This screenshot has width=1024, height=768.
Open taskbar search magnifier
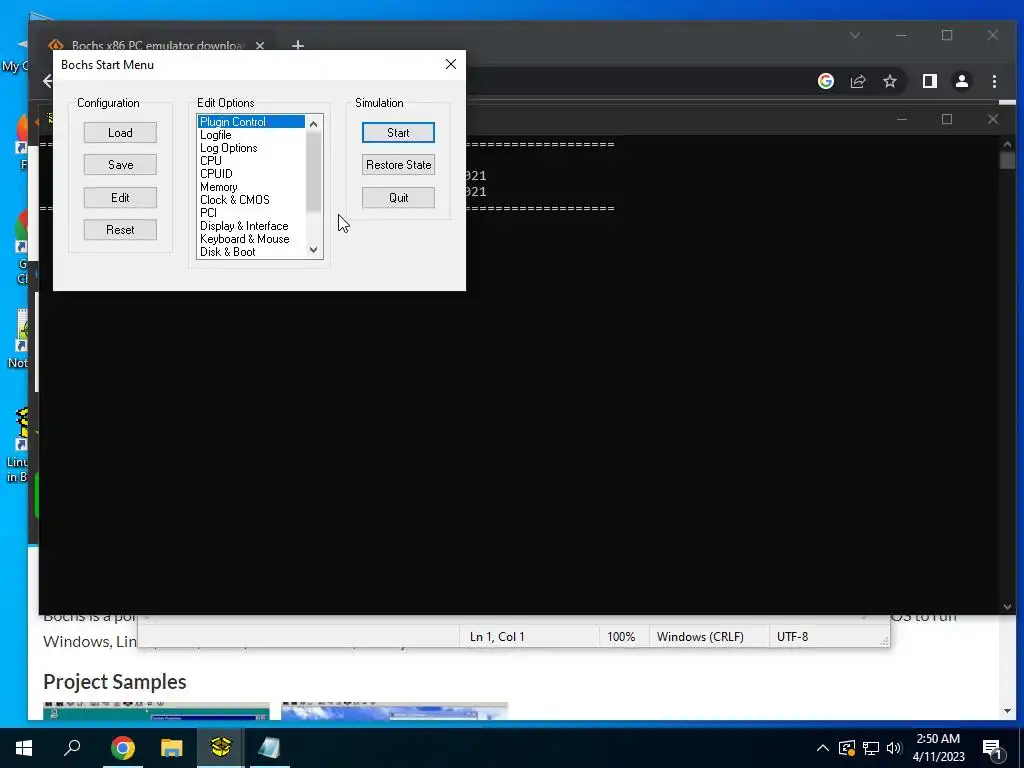point(72,748)
